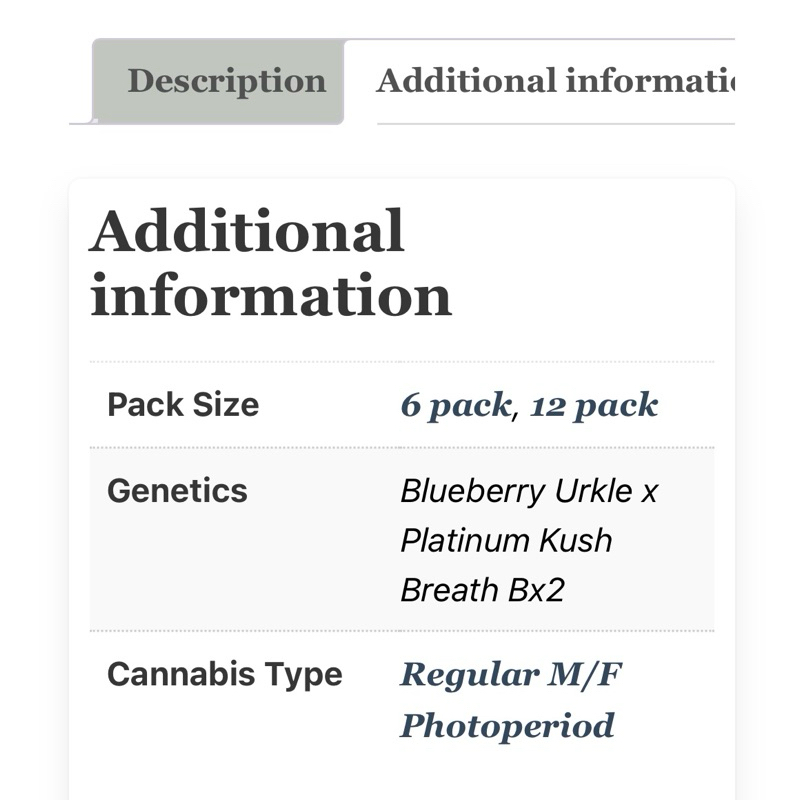This screenshot has width=800, height=800.
Task: Open the Regular M/F link text
Action: point(511,674)
